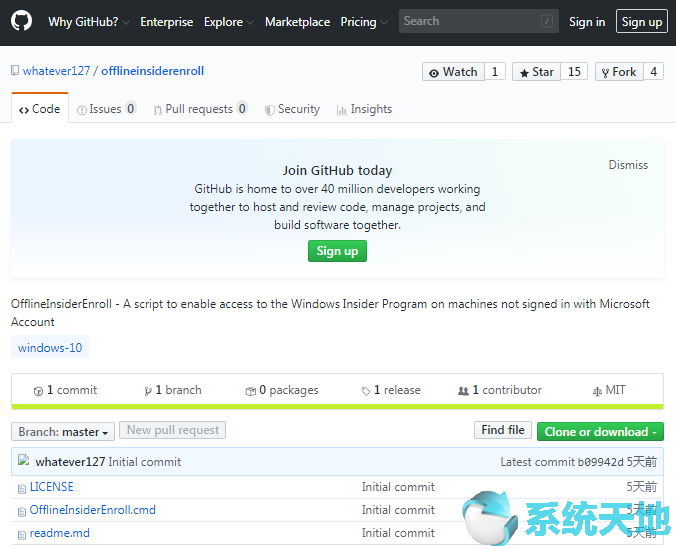676x549 pixels.
Task: Open the whatever127 owner profile link
Action: click(x=56, y=71)
